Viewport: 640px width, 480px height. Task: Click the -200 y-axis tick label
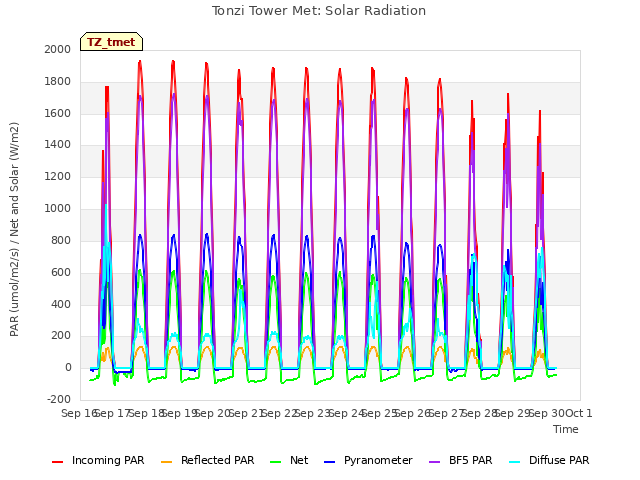point(59,400)
